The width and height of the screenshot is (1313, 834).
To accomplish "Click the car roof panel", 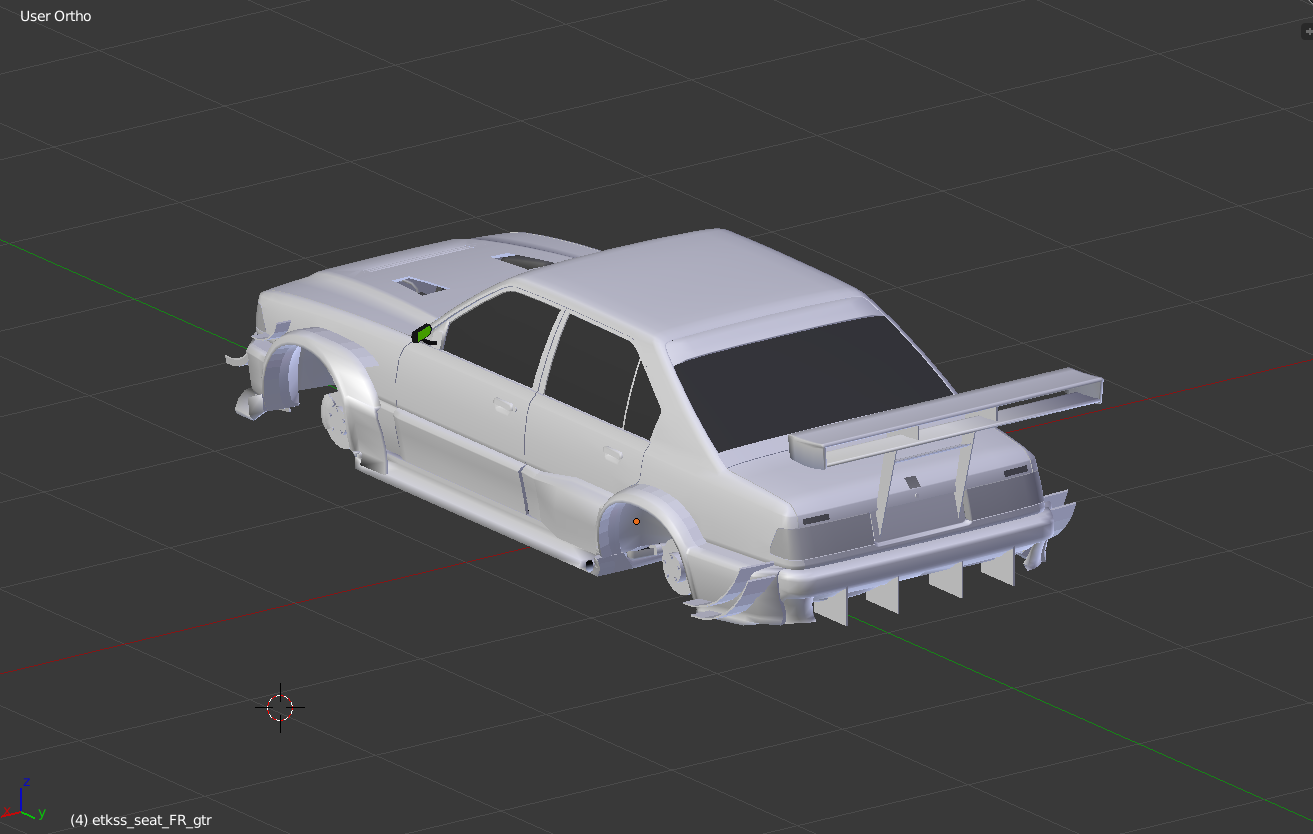I will pyautogui.click(x=700, y=282).
